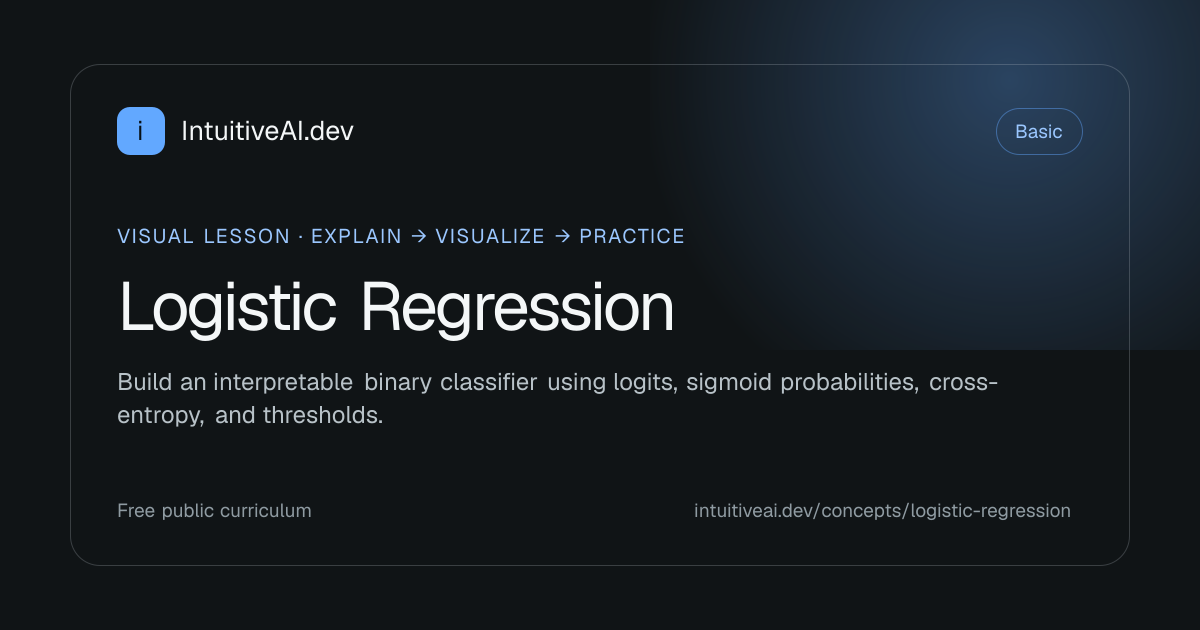Select the PRACTICE step
The image size is (1200, 630).
click(632, 237)
